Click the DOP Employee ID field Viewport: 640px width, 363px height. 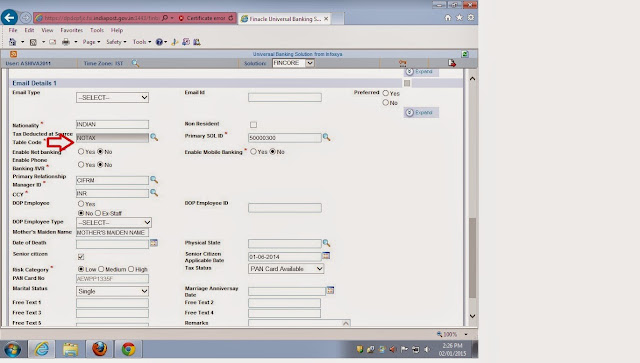point(285,208)
